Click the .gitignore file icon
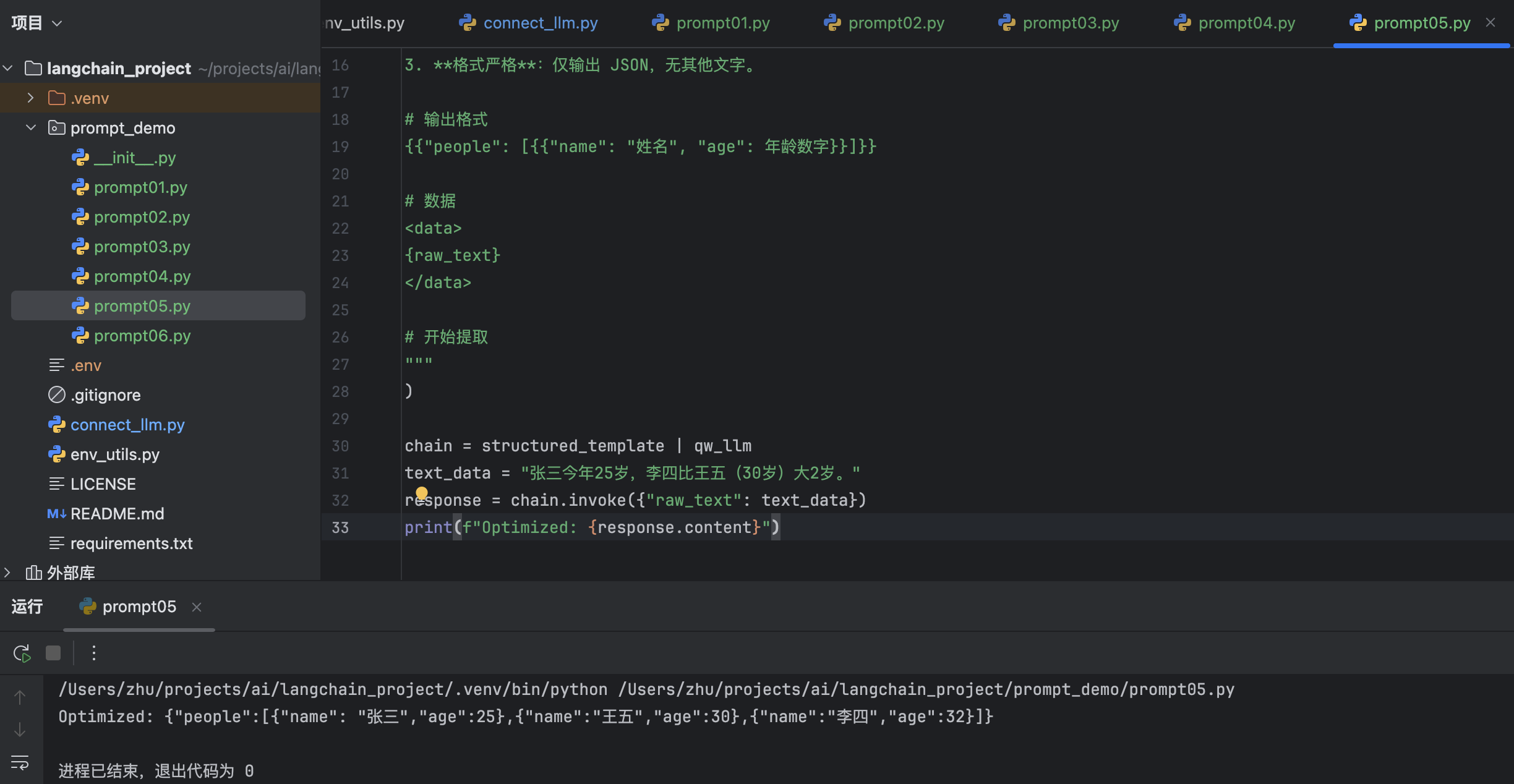 pos(57,394)
